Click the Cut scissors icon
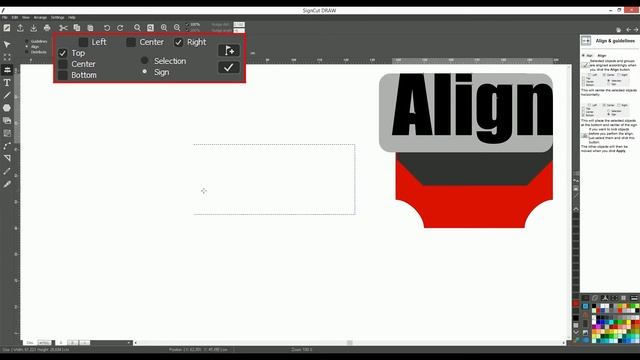Image resolution: width=640 pixels, height=360 pixels. (63, 28)
